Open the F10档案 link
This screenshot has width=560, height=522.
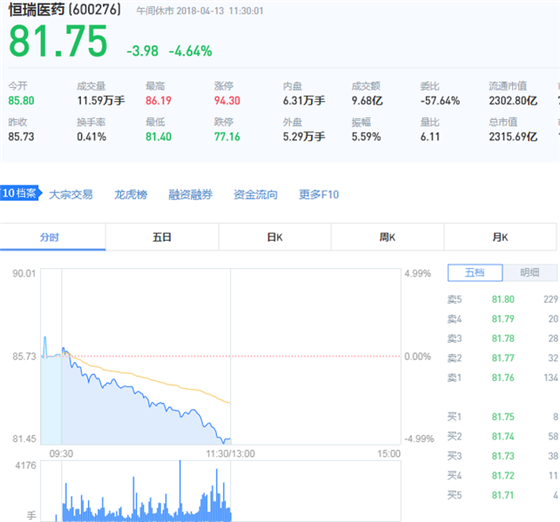(20, 193)
